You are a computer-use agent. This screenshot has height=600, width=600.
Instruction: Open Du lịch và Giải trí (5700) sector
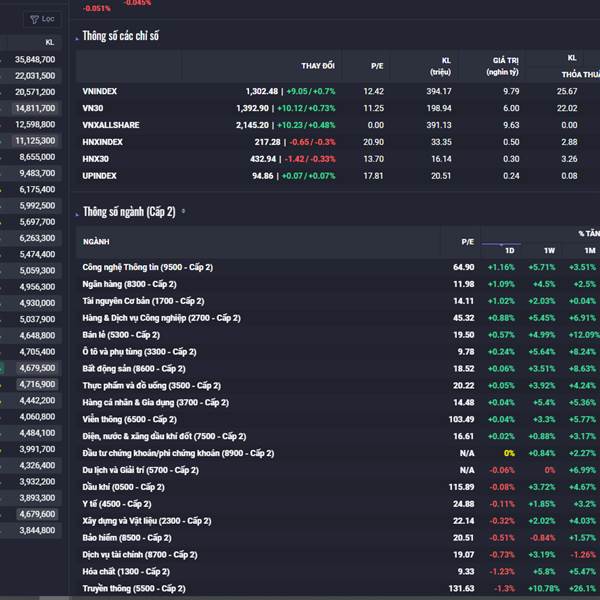click(x=140, y=470)
